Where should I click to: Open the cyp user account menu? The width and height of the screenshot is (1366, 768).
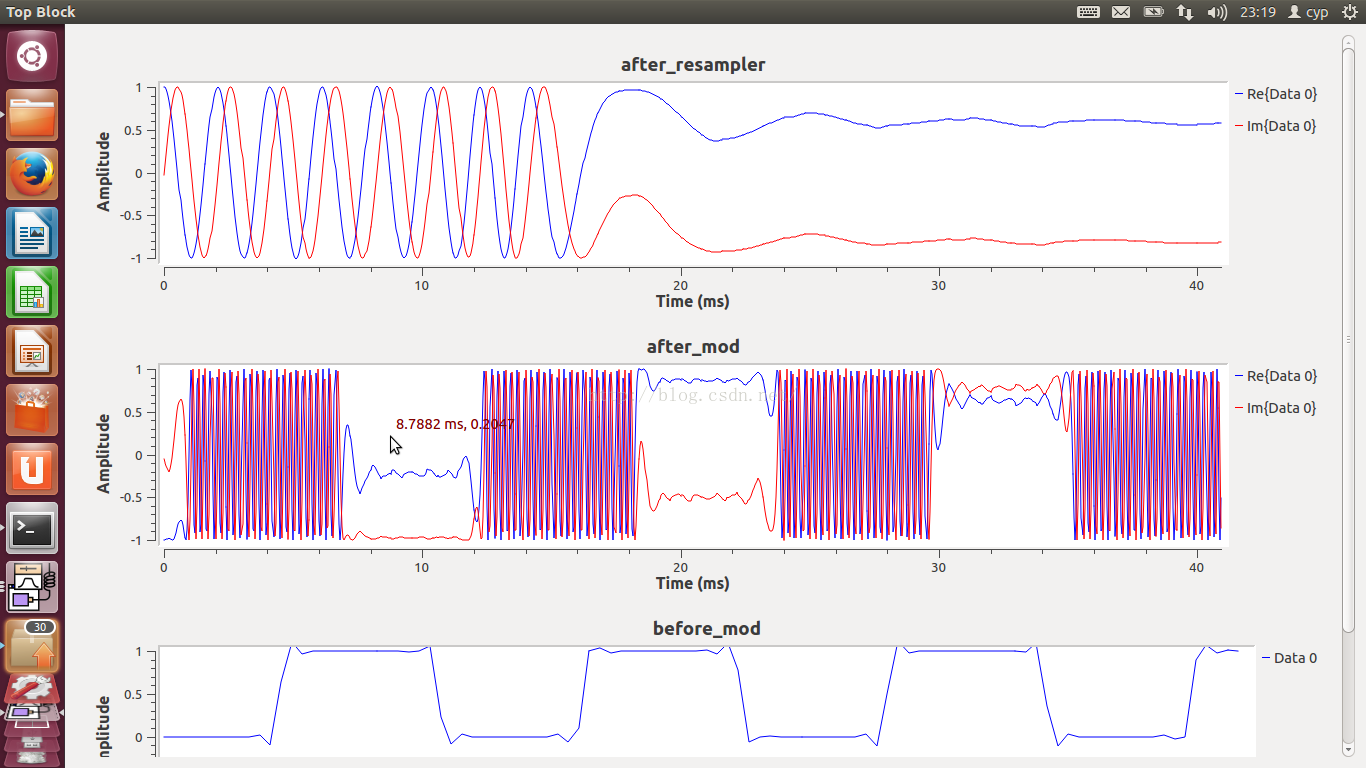(x=1308, y=12)
